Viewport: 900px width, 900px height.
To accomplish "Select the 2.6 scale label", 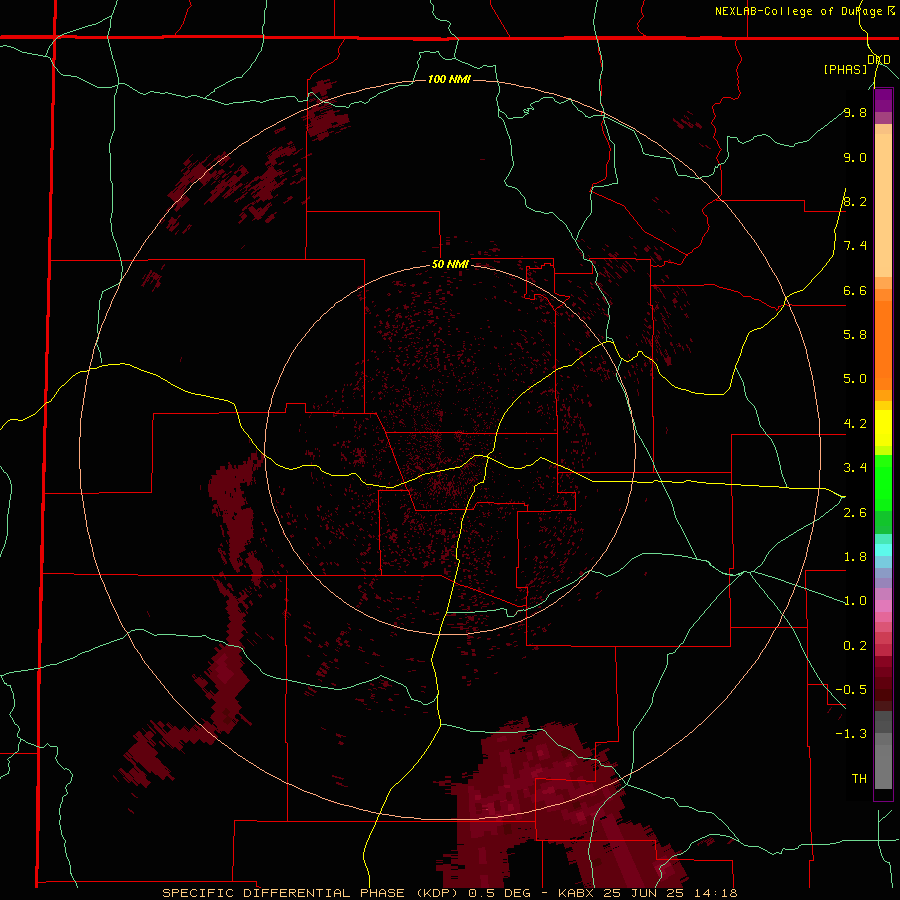I will (855, 513).
